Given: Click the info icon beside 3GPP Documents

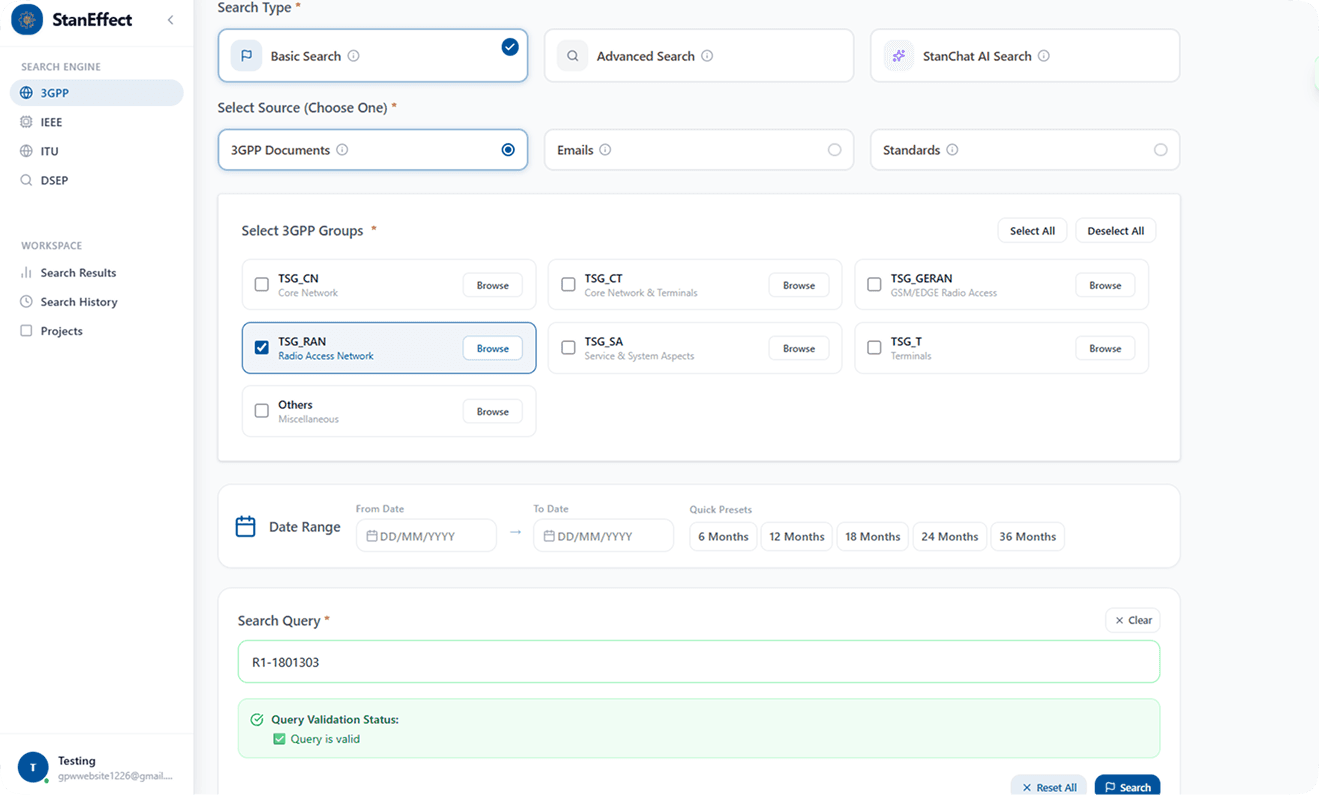Looking at the screenshot, I should 342,150.
